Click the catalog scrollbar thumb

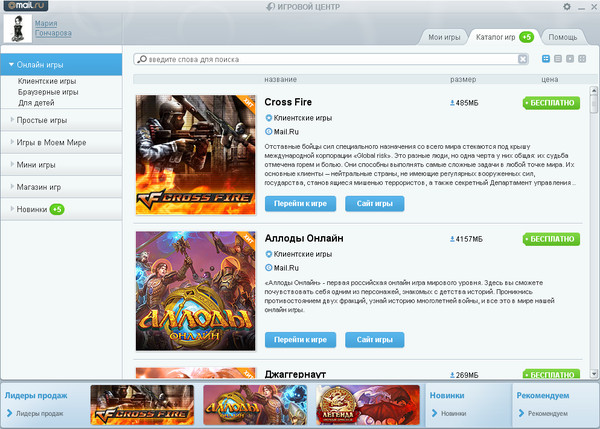point(593,103)
